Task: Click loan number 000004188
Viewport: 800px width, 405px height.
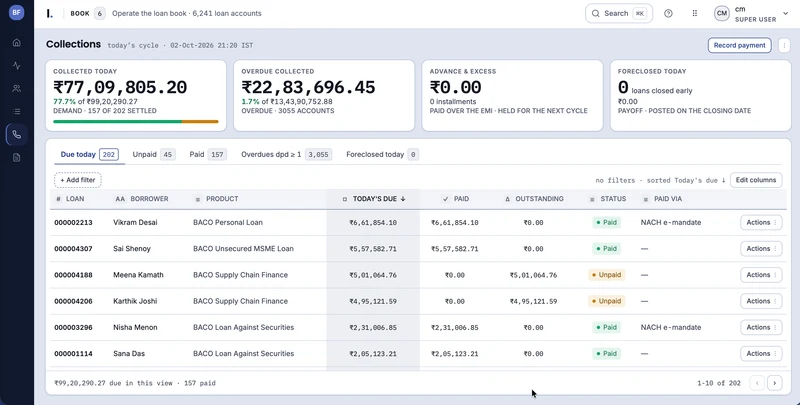Action: (x=73, y=275)
